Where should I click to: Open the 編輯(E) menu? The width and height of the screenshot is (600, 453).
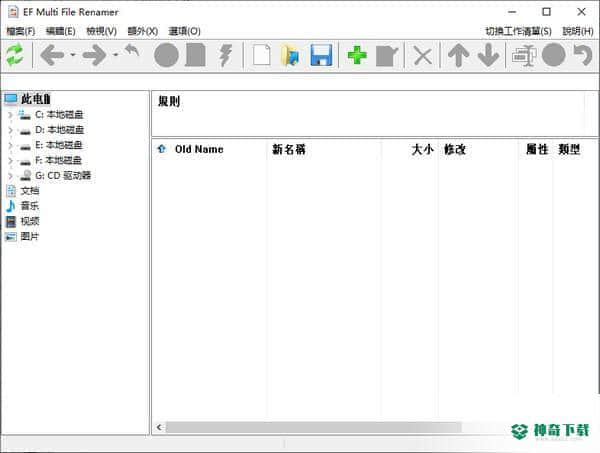coord(60,31)
